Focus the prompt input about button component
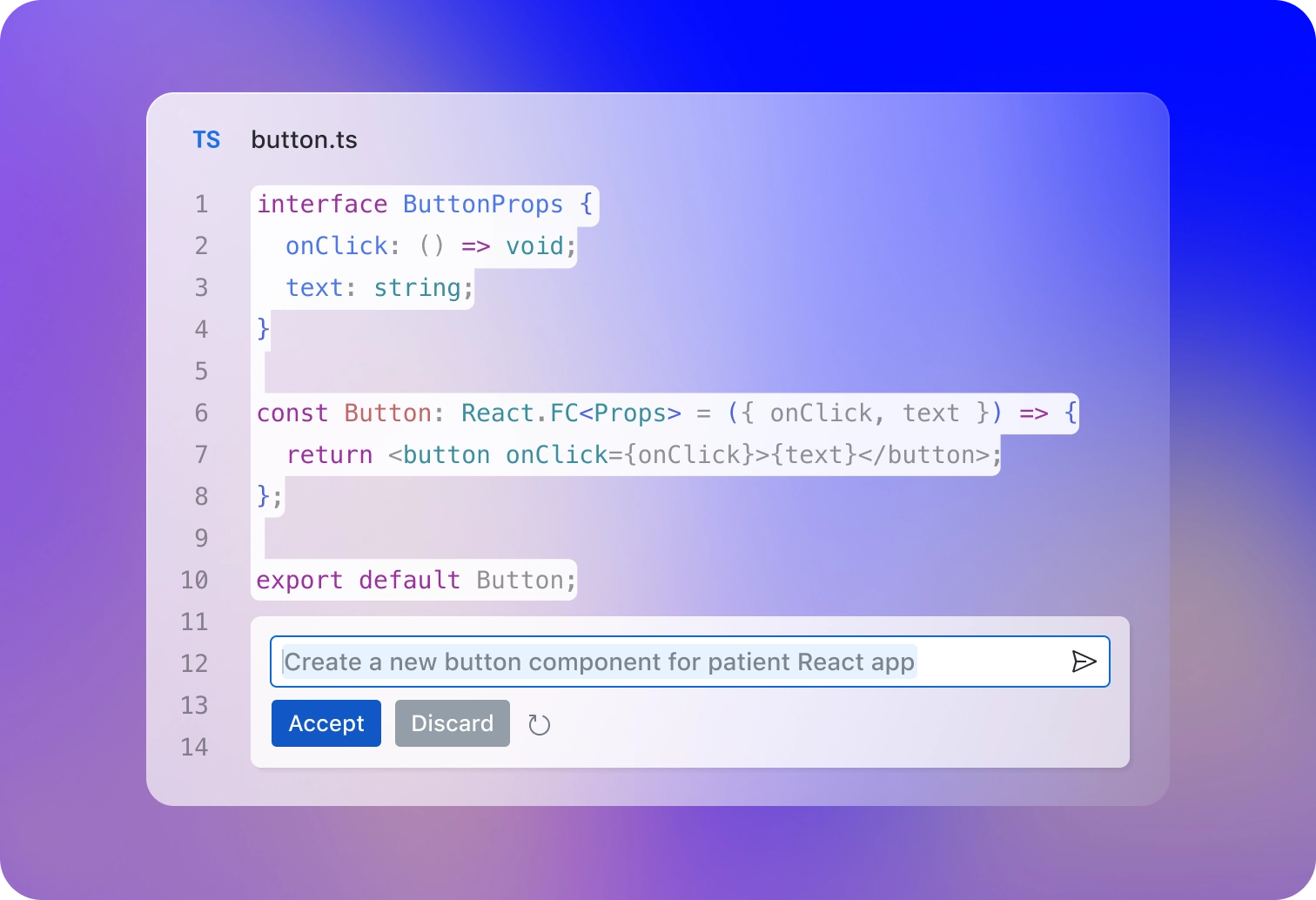Viewport: 1316px width, 900px height. click(x=661, y=662)
